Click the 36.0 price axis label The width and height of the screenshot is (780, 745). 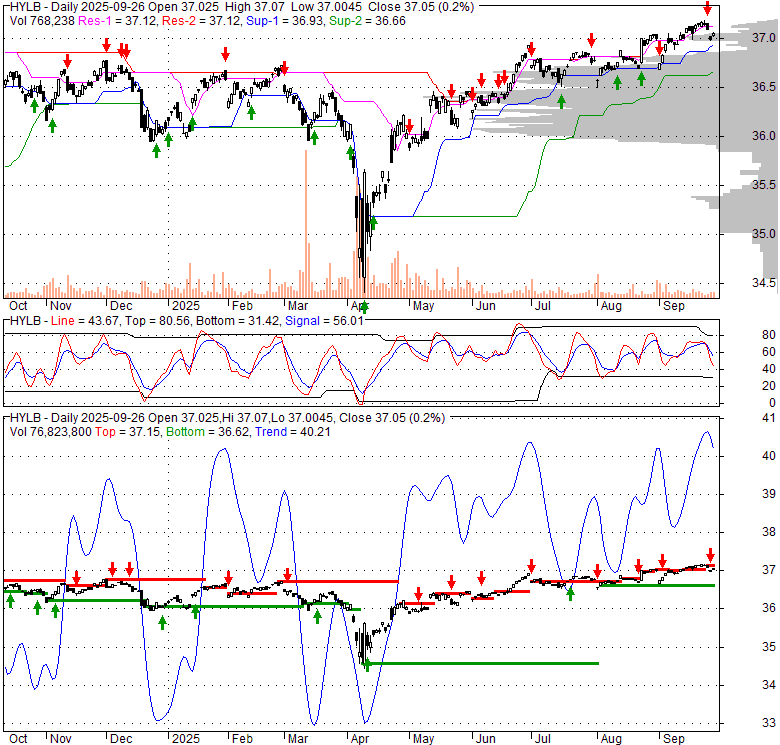click(x=764, y=136)
